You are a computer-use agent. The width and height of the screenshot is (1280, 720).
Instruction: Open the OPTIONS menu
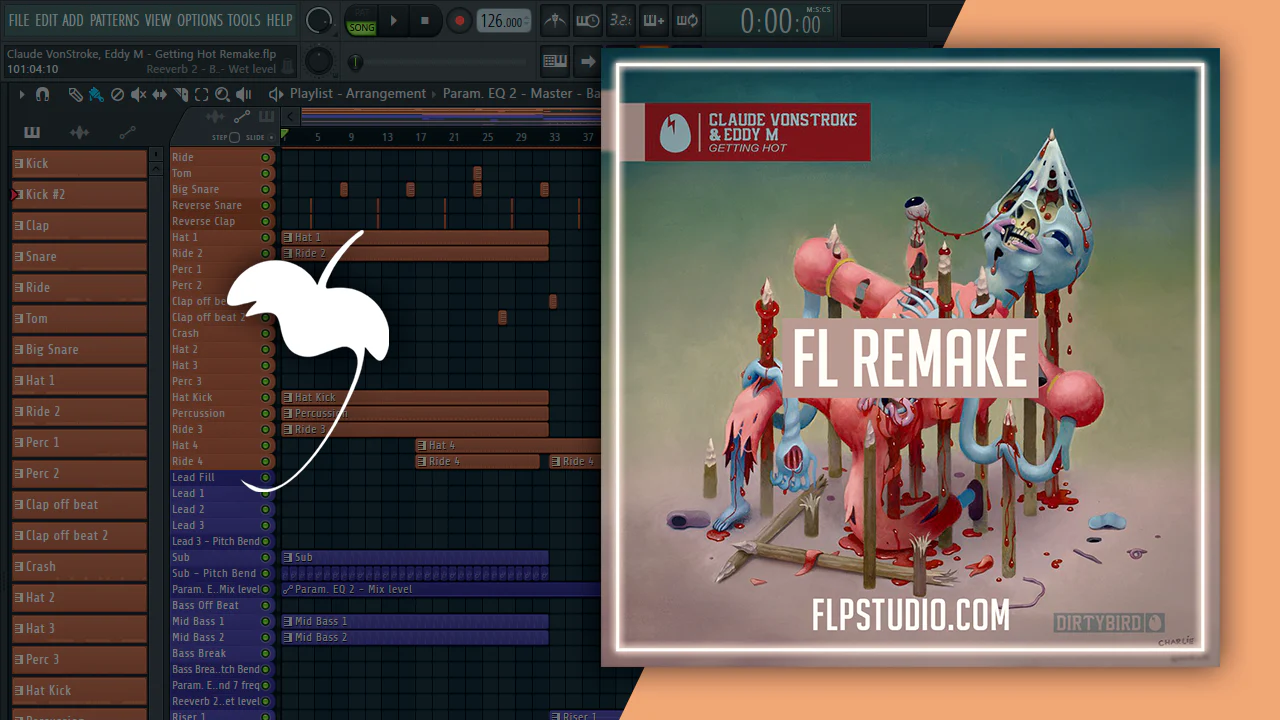pos(200,20)
